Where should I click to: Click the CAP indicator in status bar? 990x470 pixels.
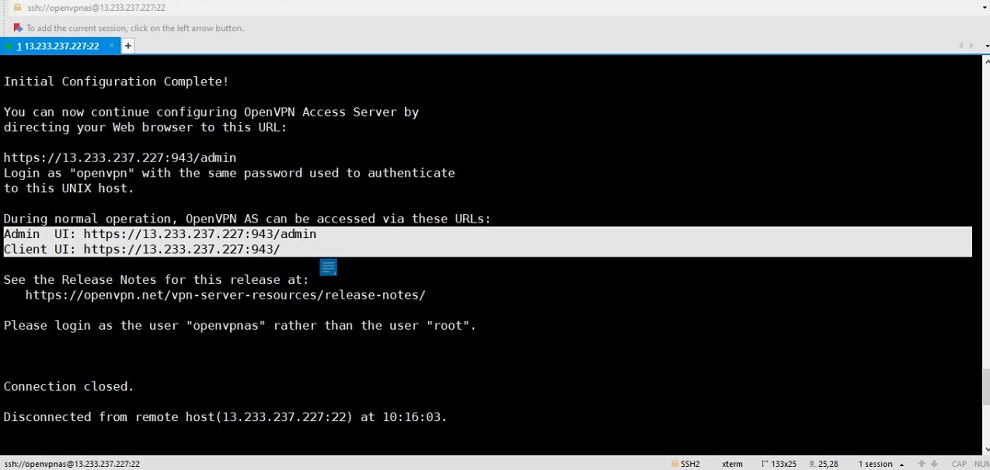tap(958, 464)
